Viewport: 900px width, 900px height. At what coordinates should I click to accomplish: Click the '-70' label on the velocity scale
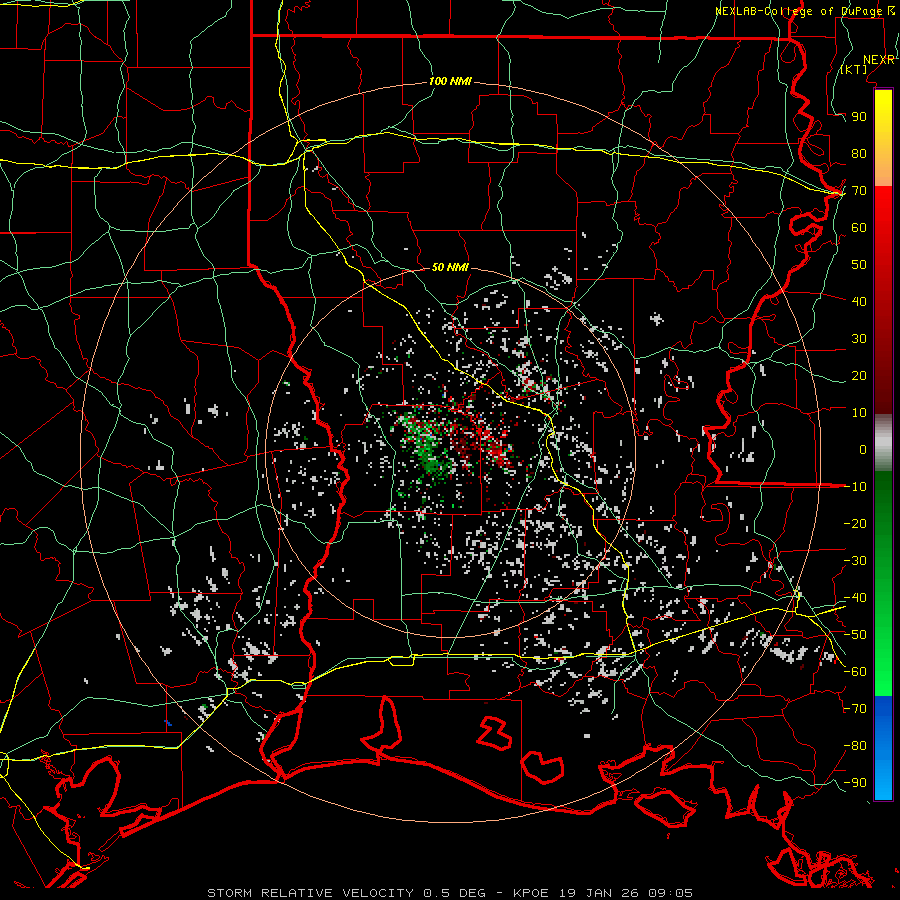point(855,709)
